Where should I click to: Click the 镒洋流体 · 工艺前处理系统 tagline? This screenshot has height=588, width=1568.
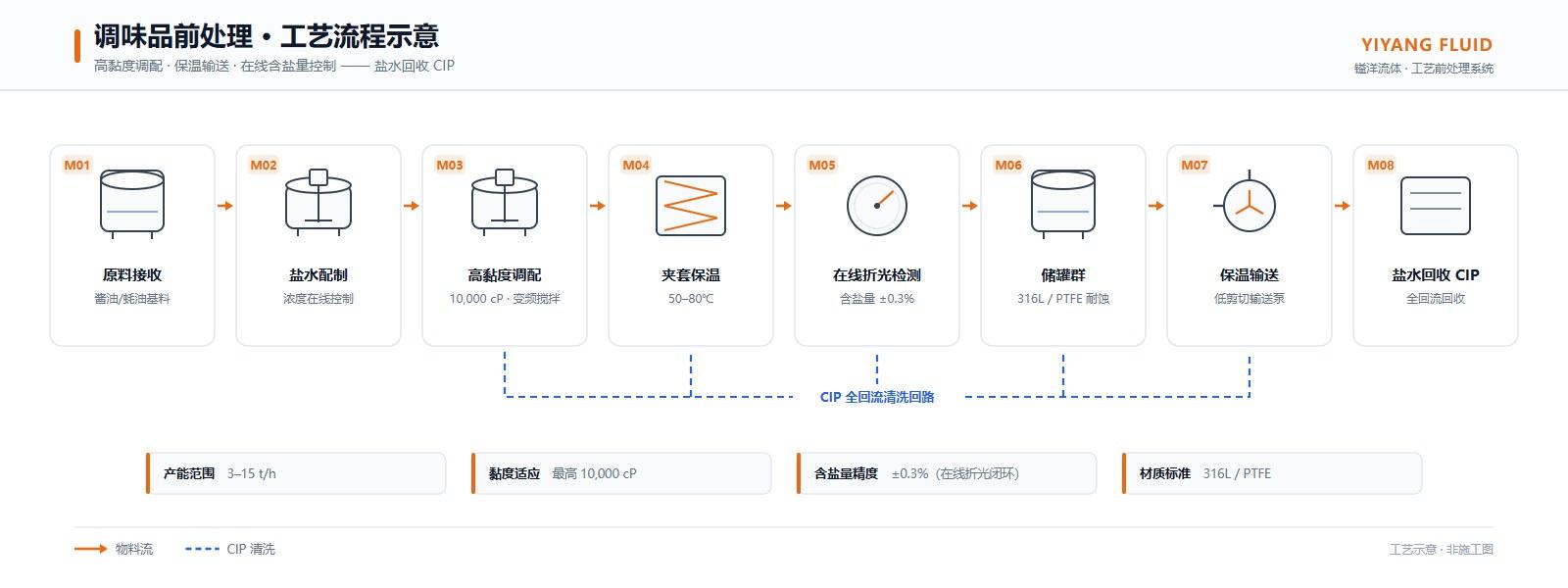click(1424, 69)
